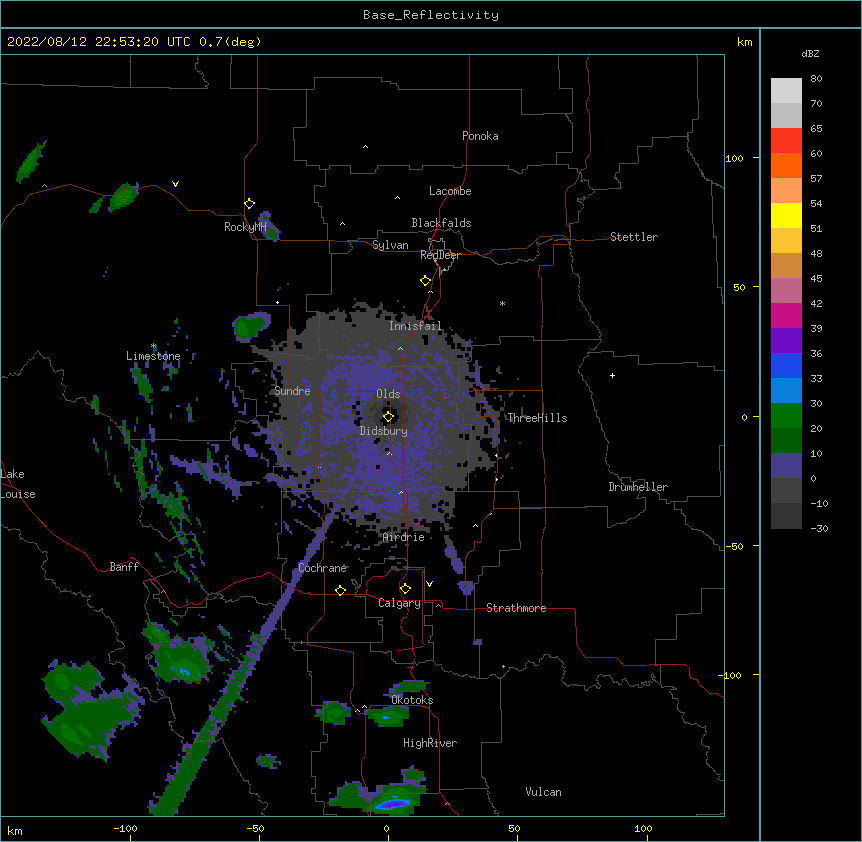Click the RedDeer city label

(x=440, y=255)
